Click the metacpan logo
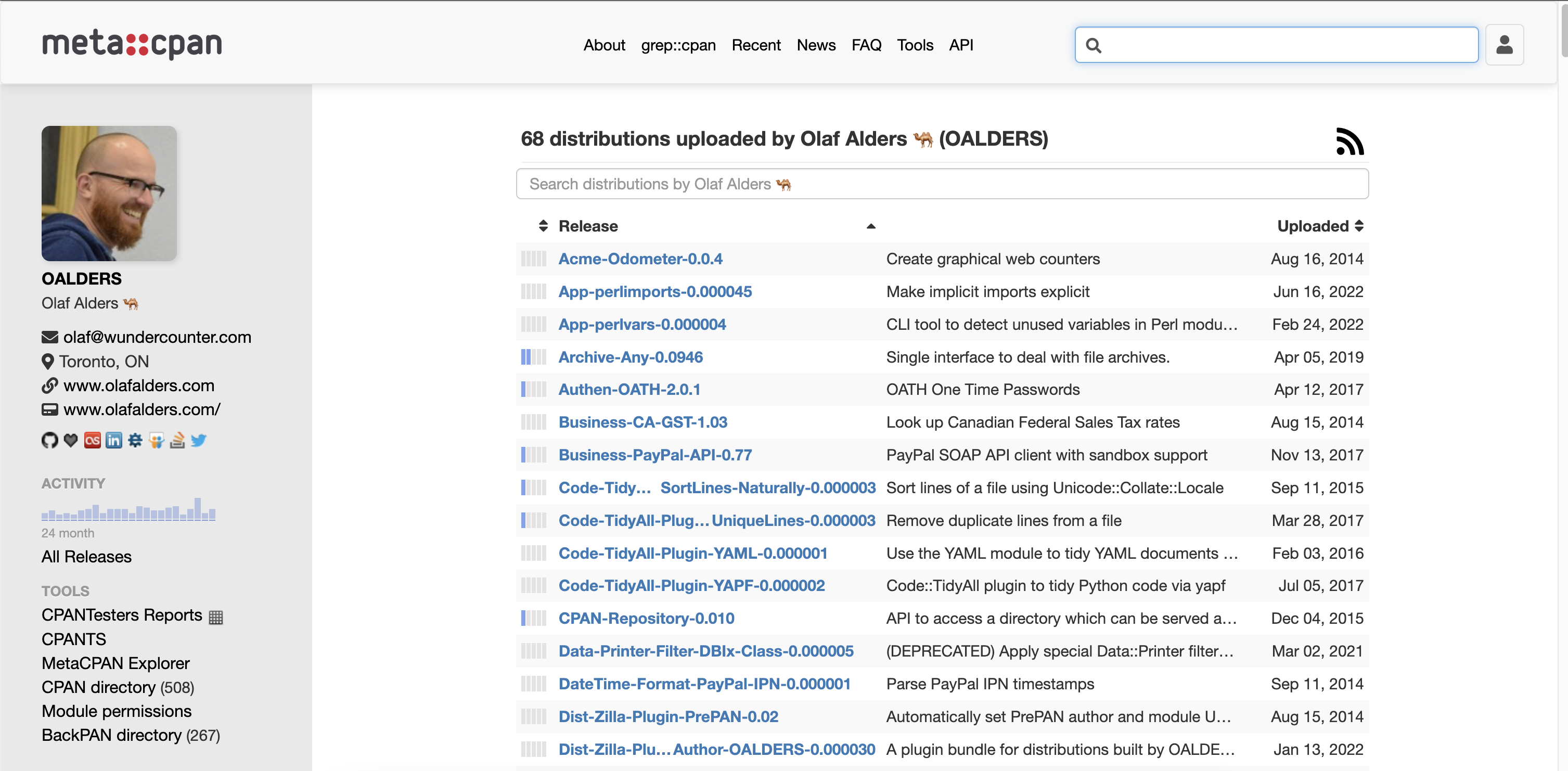This screenshot has width=1568, height=771. [132, 44]
